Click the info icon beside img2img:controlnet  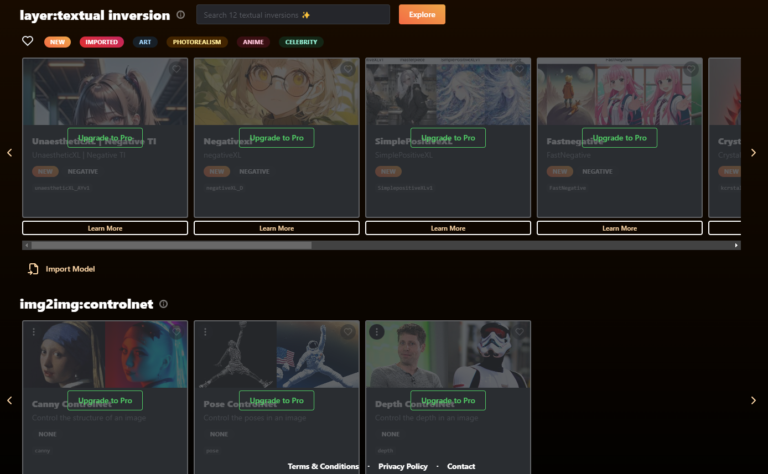click(164, 304)
